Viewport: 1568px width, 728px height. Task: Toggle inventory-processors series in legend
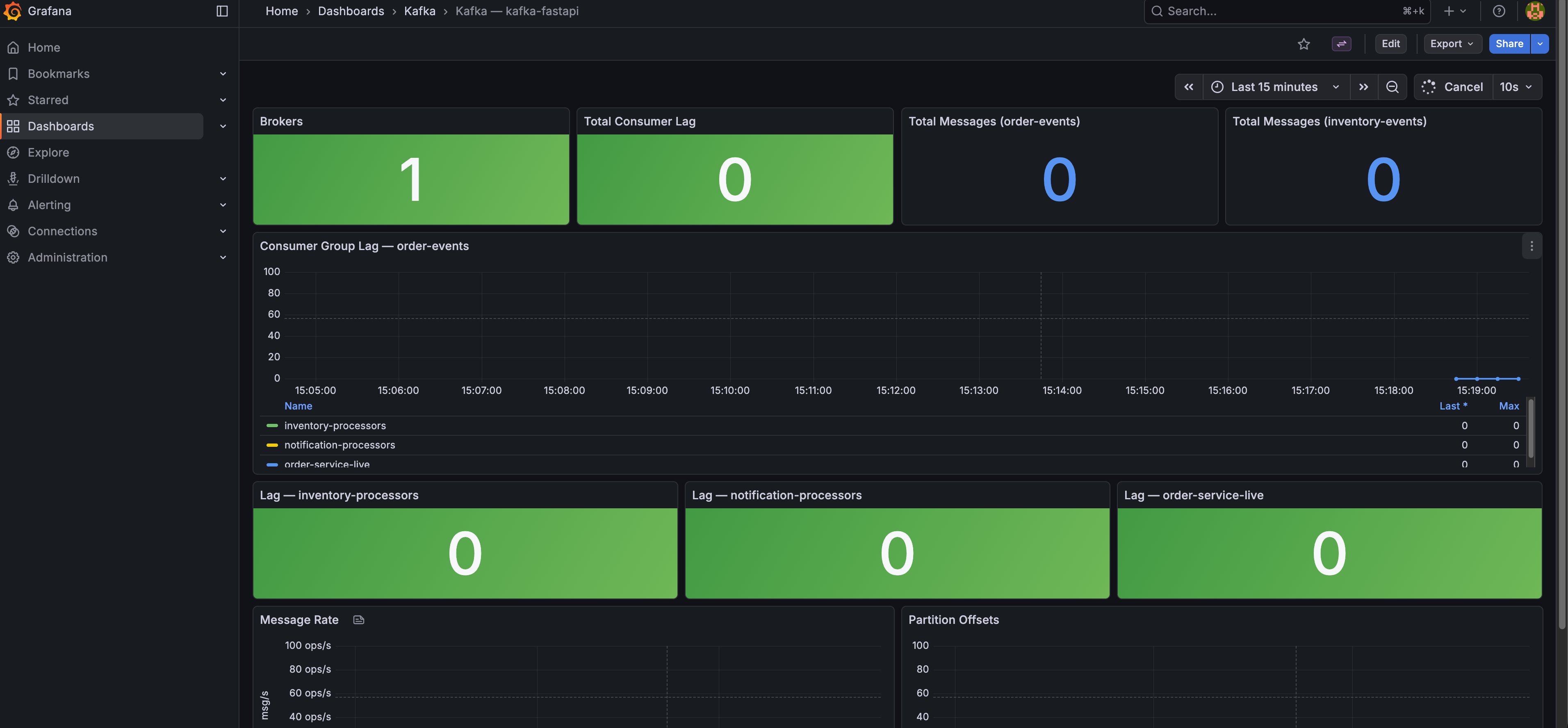tap(335, 425)
